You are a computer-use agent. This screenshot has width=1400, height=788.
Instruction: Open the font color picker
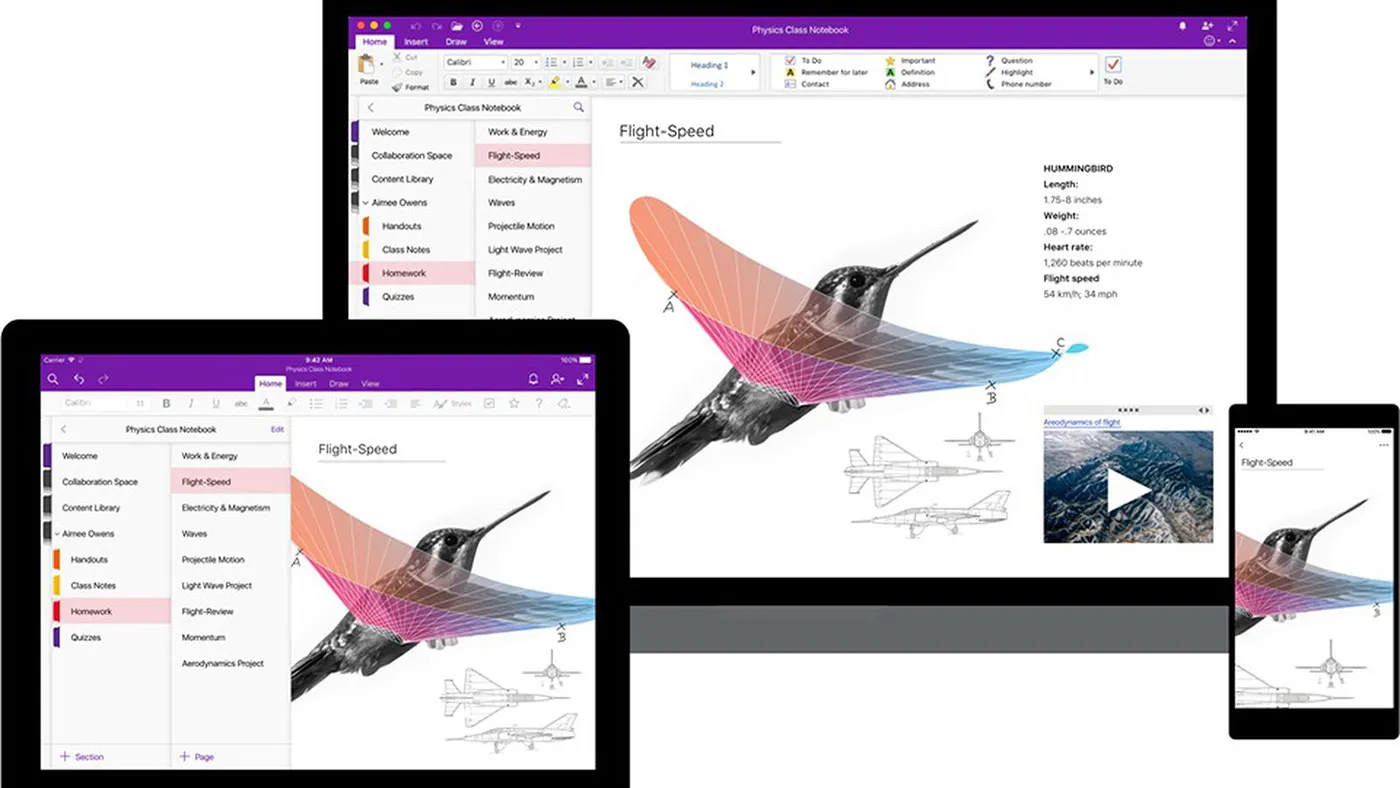tap(581, 82)
